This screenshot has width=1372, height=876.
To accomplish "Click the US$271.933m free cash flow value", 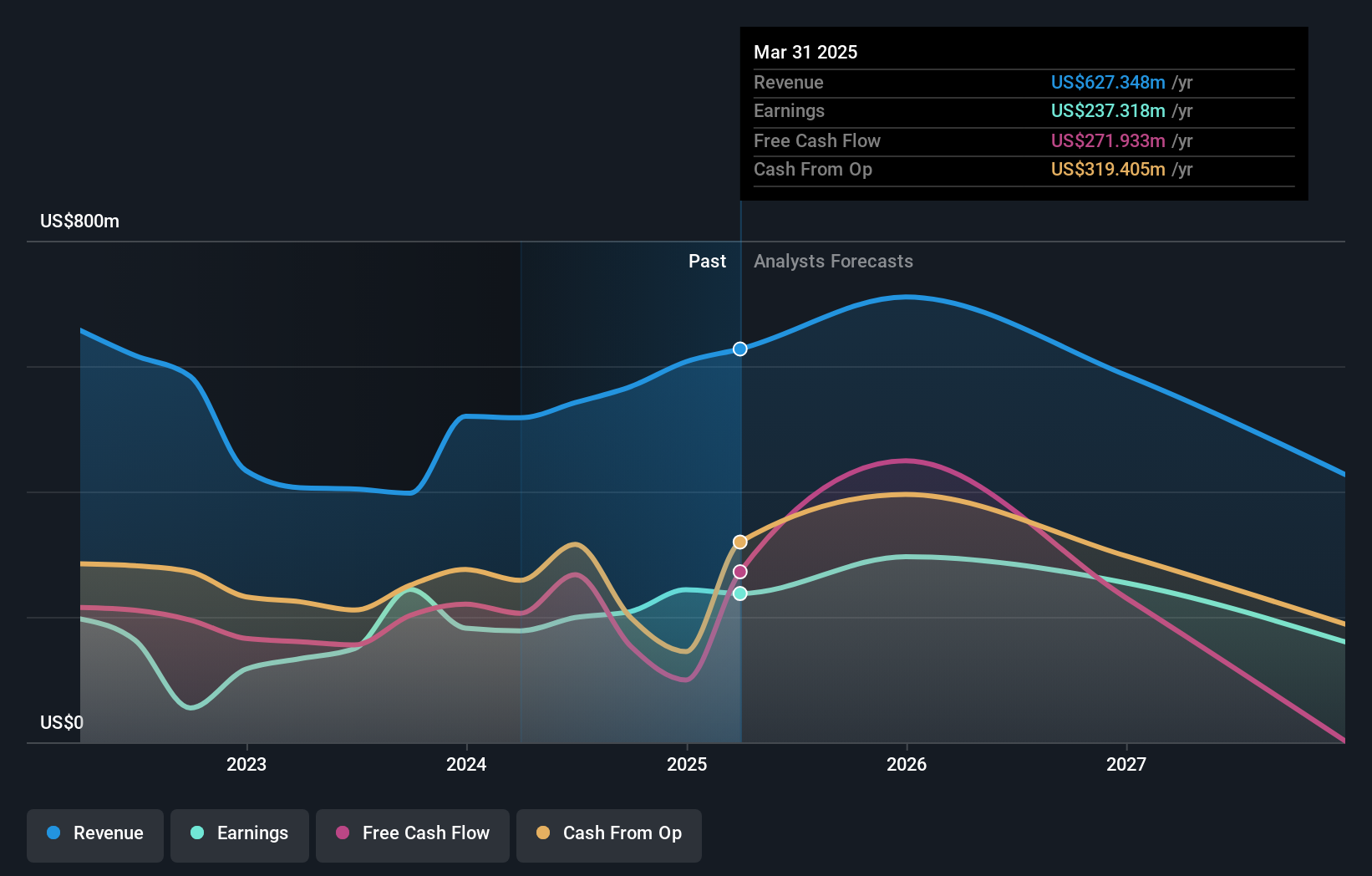I will click(1108, 141).
